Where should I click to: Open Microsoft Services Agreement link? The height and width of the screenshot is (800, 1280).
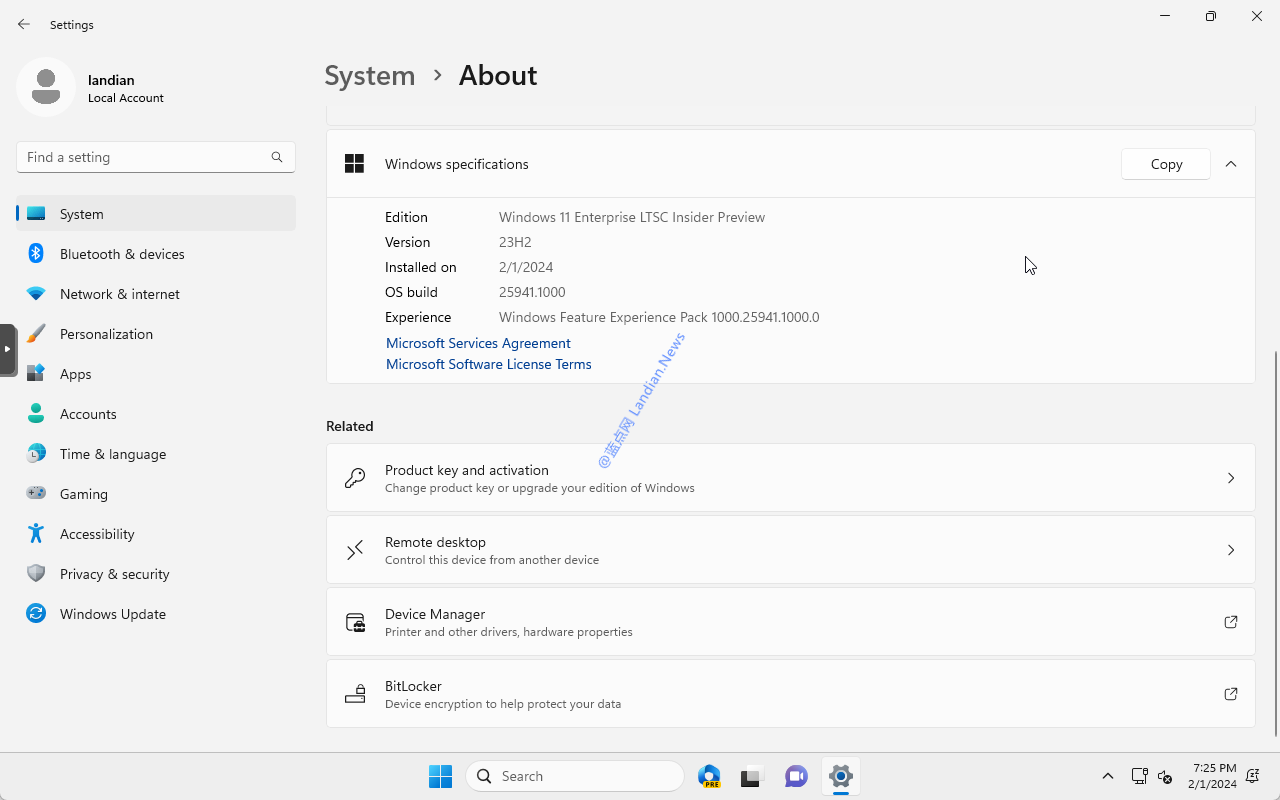478,343
